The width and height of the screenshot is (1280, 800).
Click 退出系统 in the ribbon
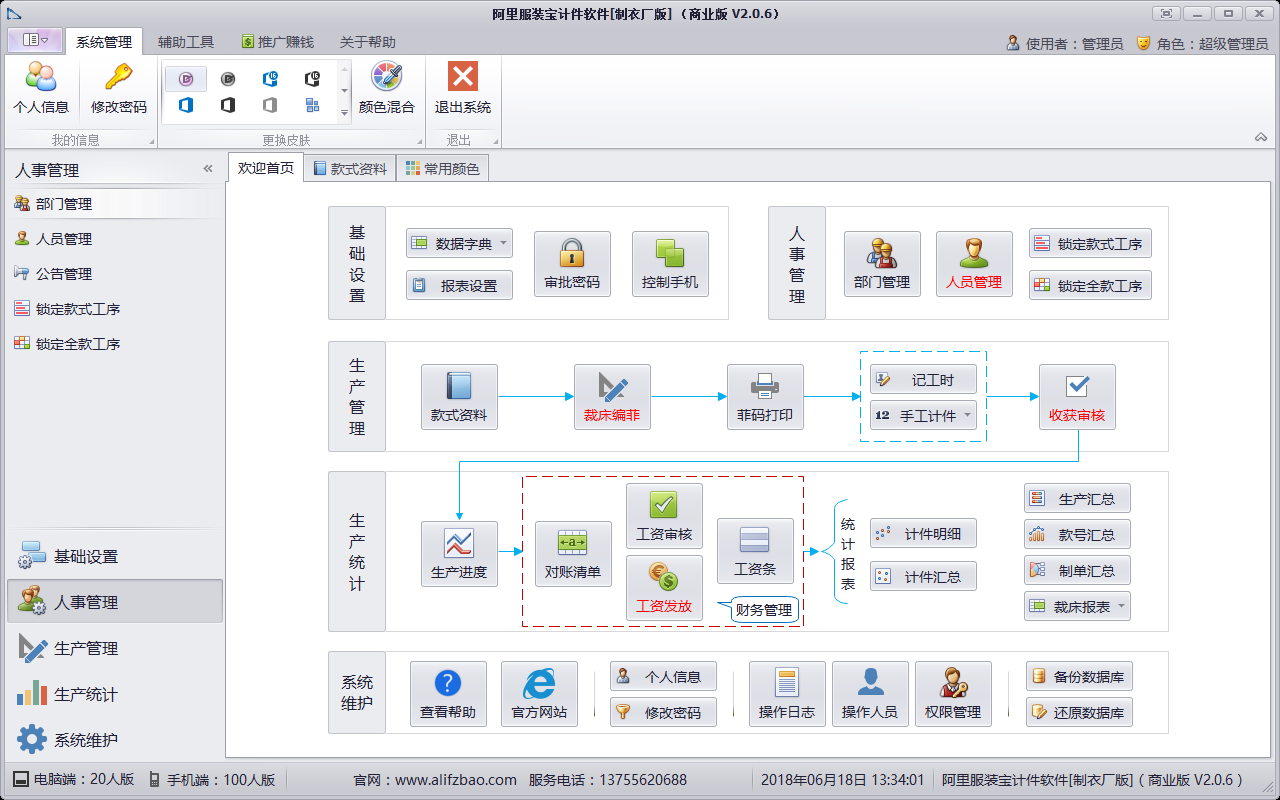(462, 88)
